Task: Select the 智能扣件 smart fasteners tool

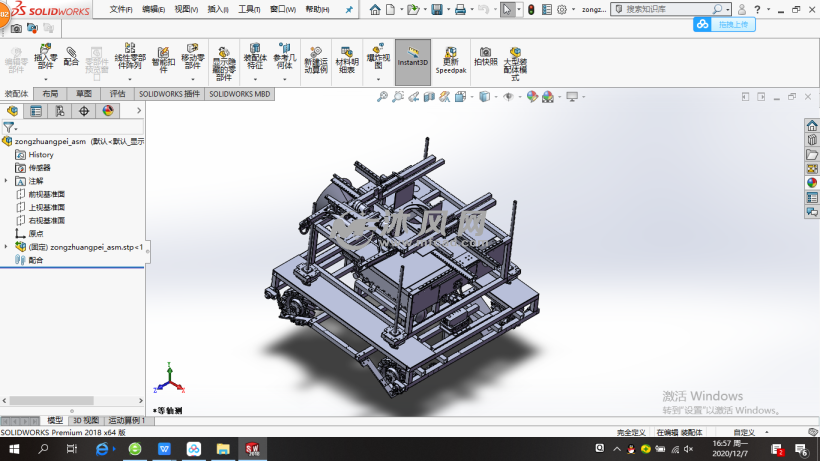Action: tap(163, 57)
